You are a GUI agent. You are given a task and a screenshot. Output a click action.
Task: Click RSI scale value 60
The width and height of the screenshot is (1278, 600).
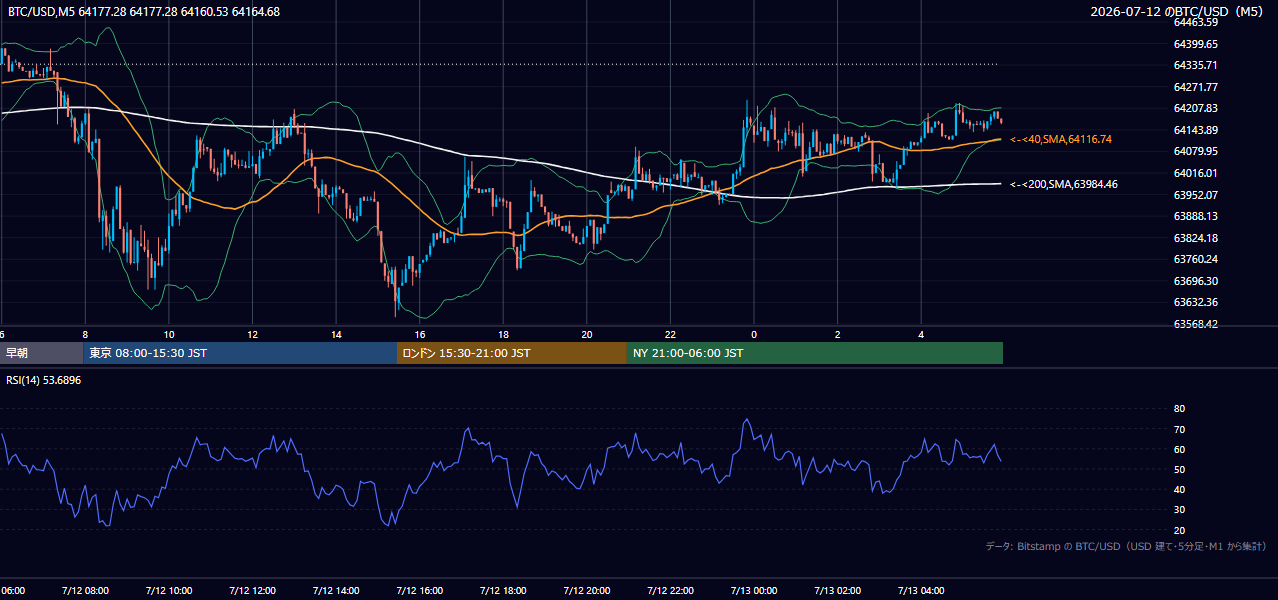pos(1179,449)
